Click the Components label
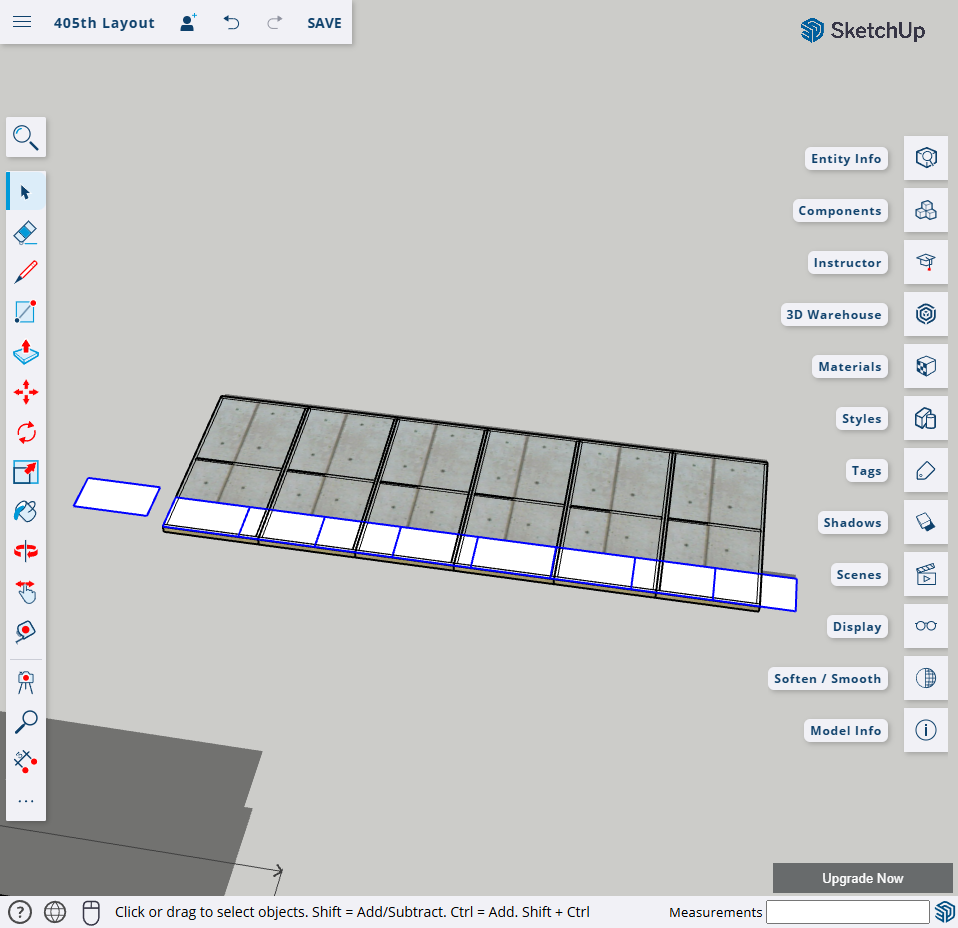This screenshot has height=928, width=958. (840, 211)
